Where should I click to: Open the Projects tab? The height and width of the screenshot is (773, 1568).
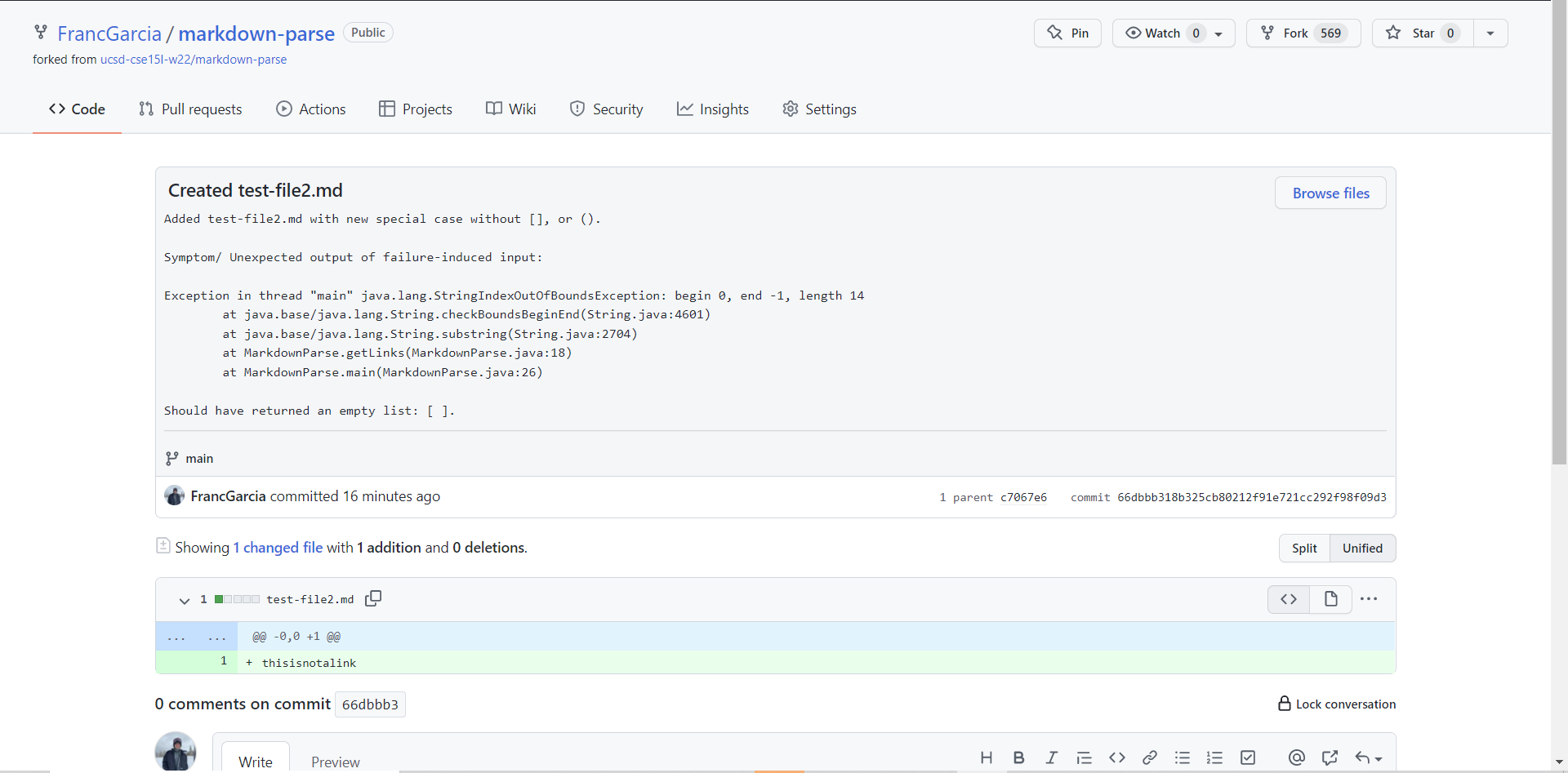coord(416,109)
